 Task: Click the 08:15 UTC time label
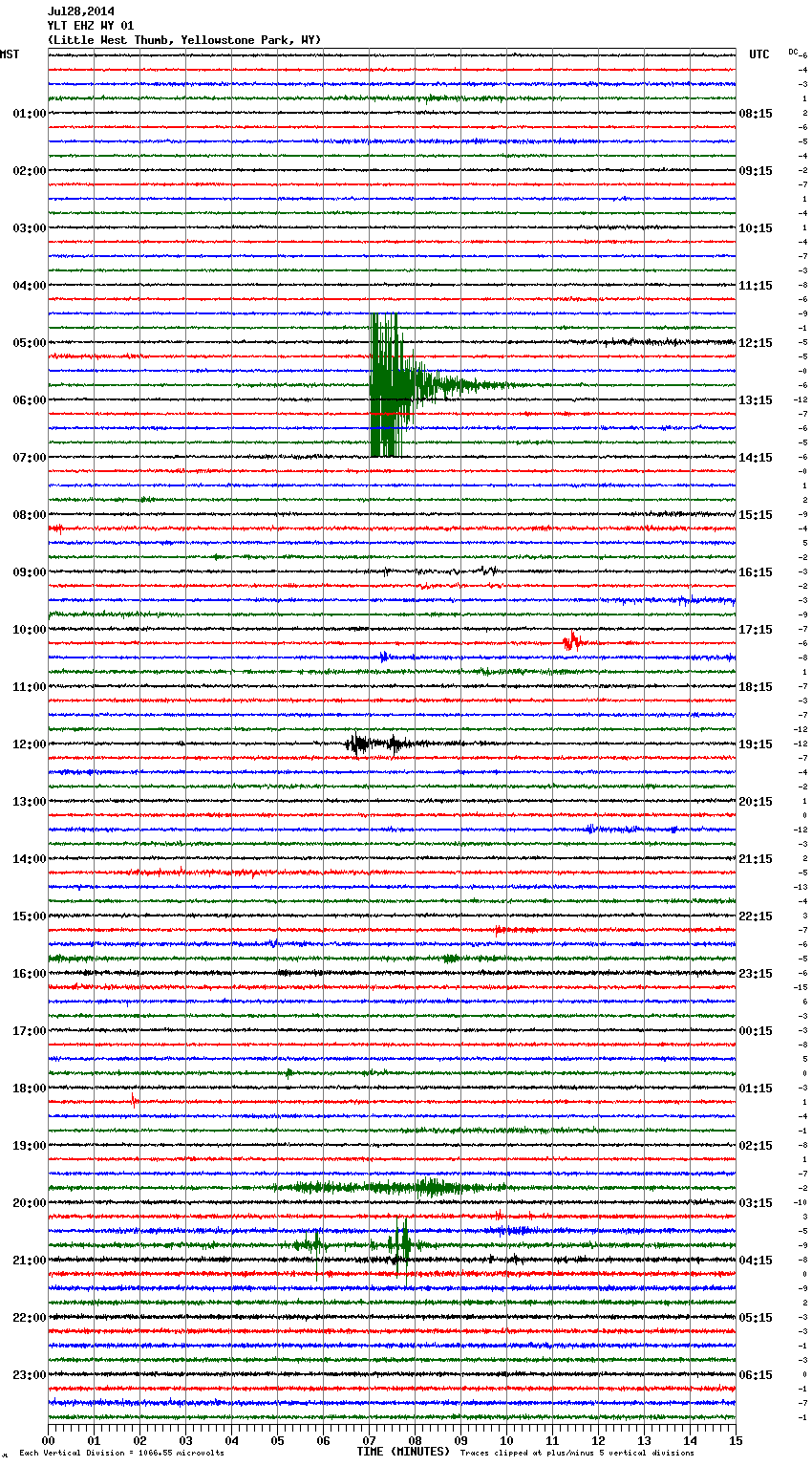click(756, 114)
